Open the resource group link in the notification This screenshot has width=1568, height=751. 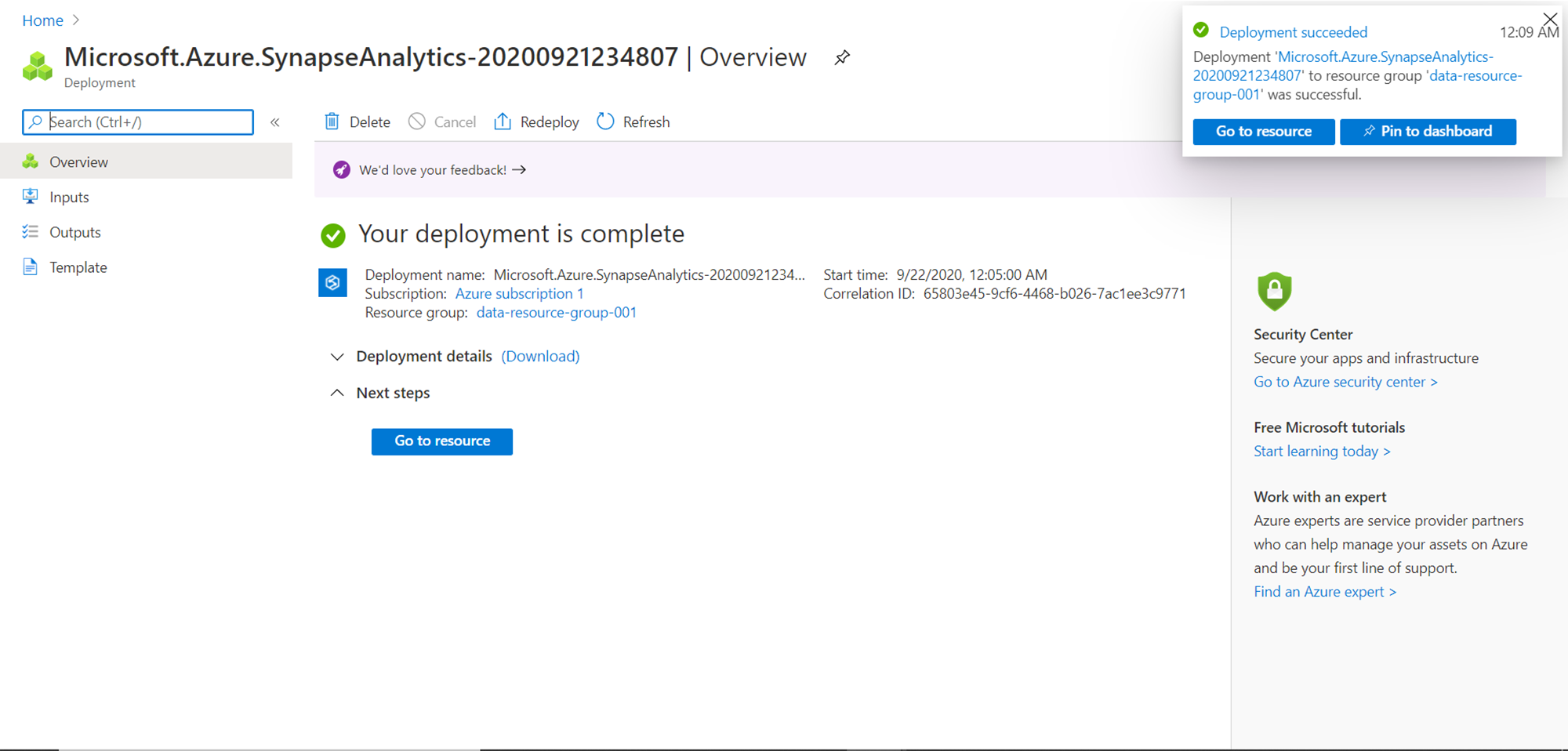1358,85
